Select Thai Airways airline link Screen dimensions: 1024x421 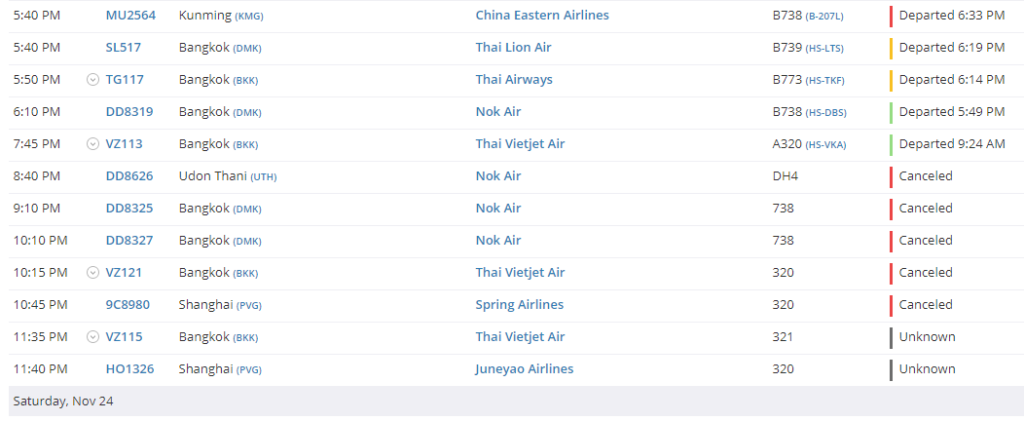514,79
